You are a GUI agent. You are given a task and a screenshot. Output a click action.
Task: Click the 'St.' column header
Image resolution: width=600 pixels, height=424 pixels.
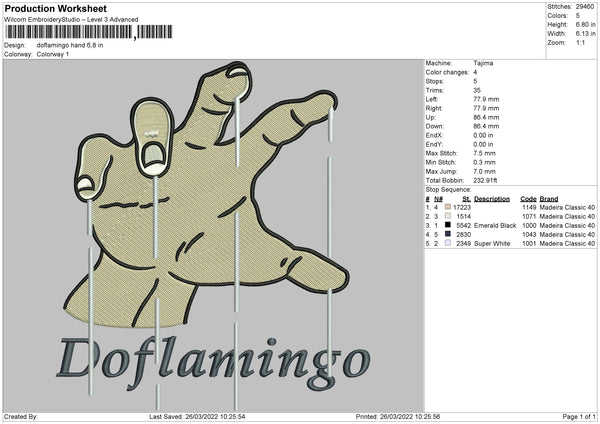(x=466, y=199)
